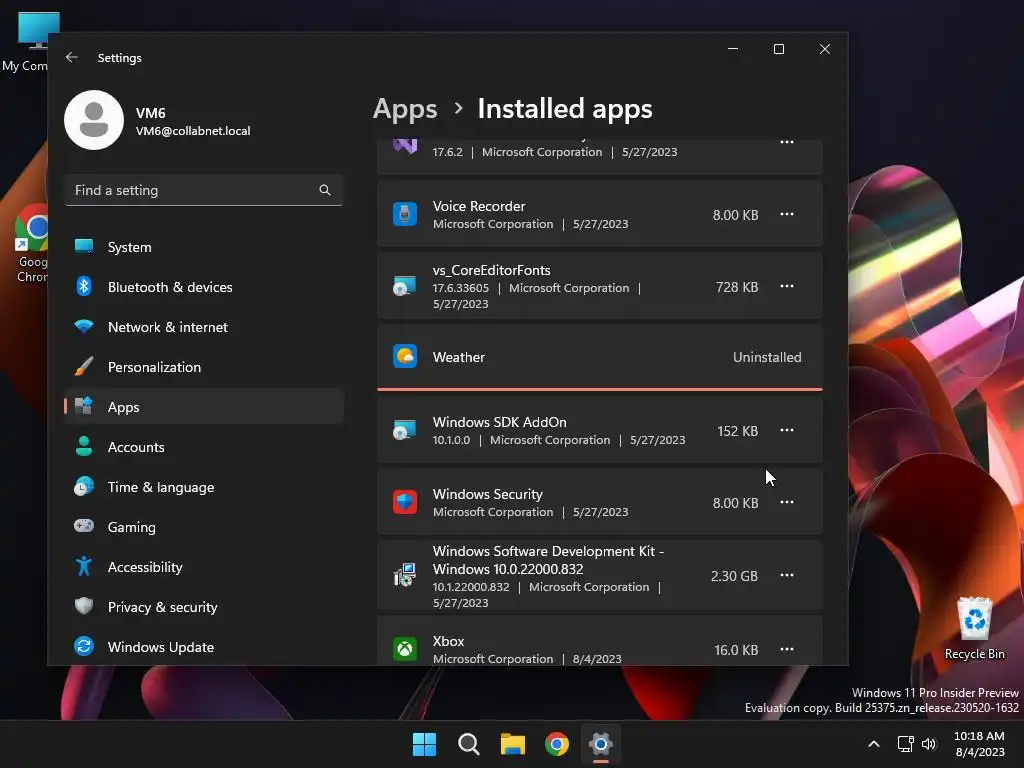Click the Voice Recorder 8.00 KB size
This screenshot has width=1024, height=768.
point(735,215)
